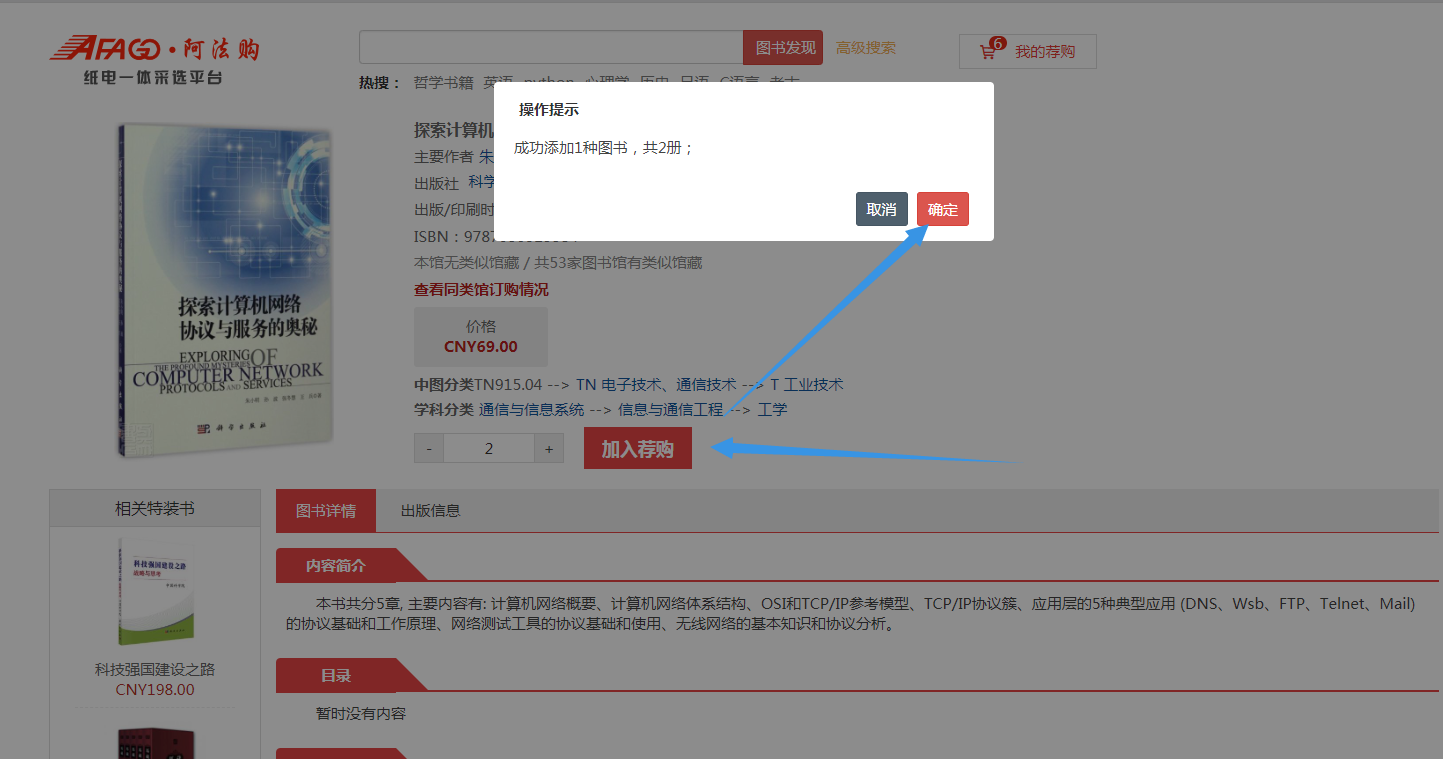Click the quantity input showing 2
This screenshot has width=1443, height=759.
coord(489,449)
